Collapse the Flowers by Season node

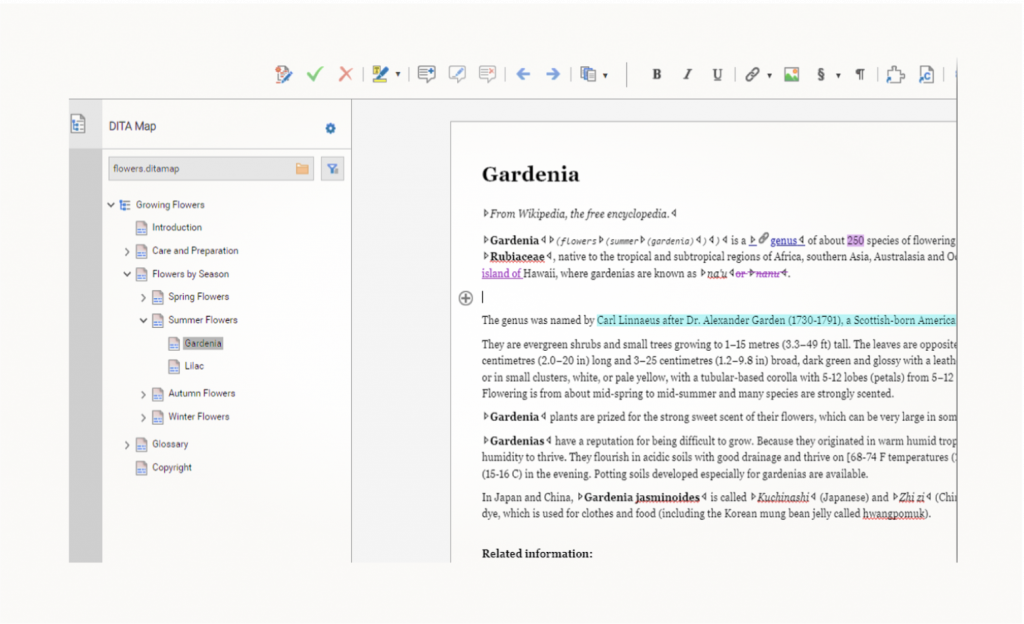[x=127, y=274]
